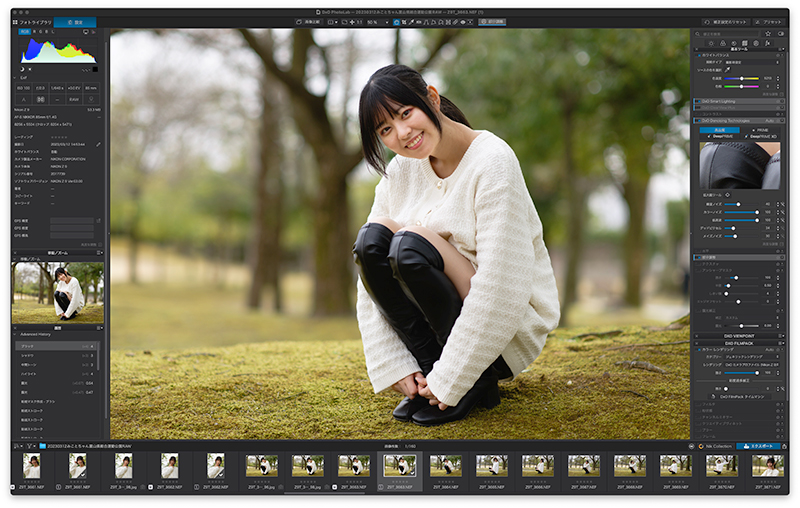800x508 pixels.
Task: Toggle DxO Smart Lighting on or off
Action: point(699,101)
